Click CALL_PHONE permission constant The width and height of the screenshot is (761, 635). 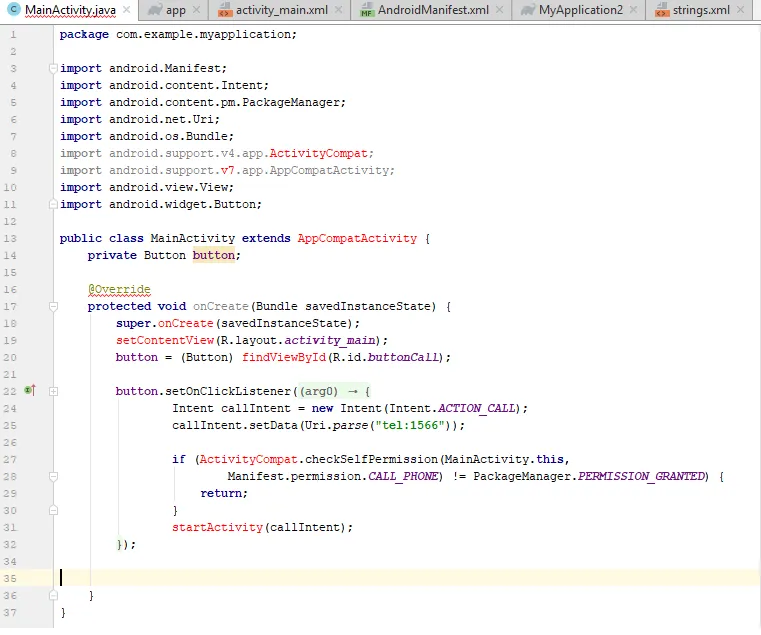coord(403,476)
